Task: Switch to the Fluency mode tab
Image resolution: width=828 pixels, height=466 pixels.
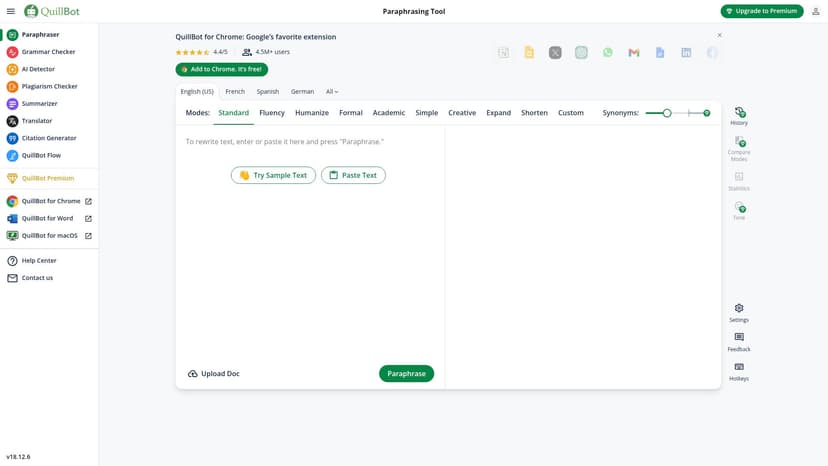Action: tap(272, 113)
